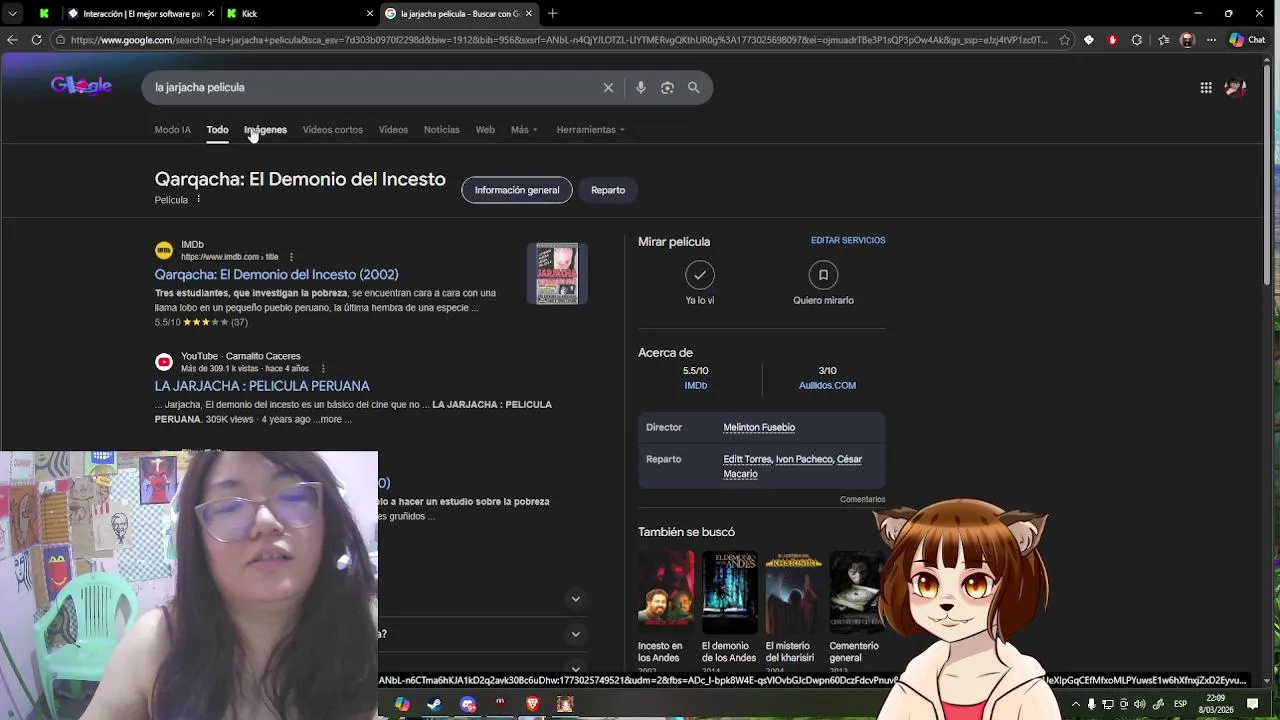This screenshot has height=720, width=1280.
Task: Open cast member Editt Torres
Action: (x=747, y=460)
